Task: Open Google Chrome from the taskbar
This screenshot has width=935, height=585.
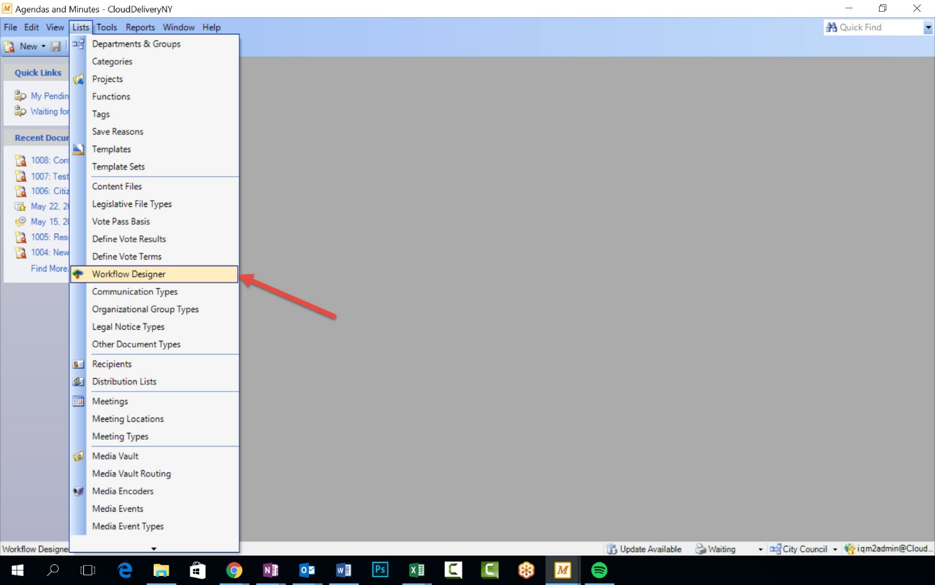Action: [x=234, y=571]
